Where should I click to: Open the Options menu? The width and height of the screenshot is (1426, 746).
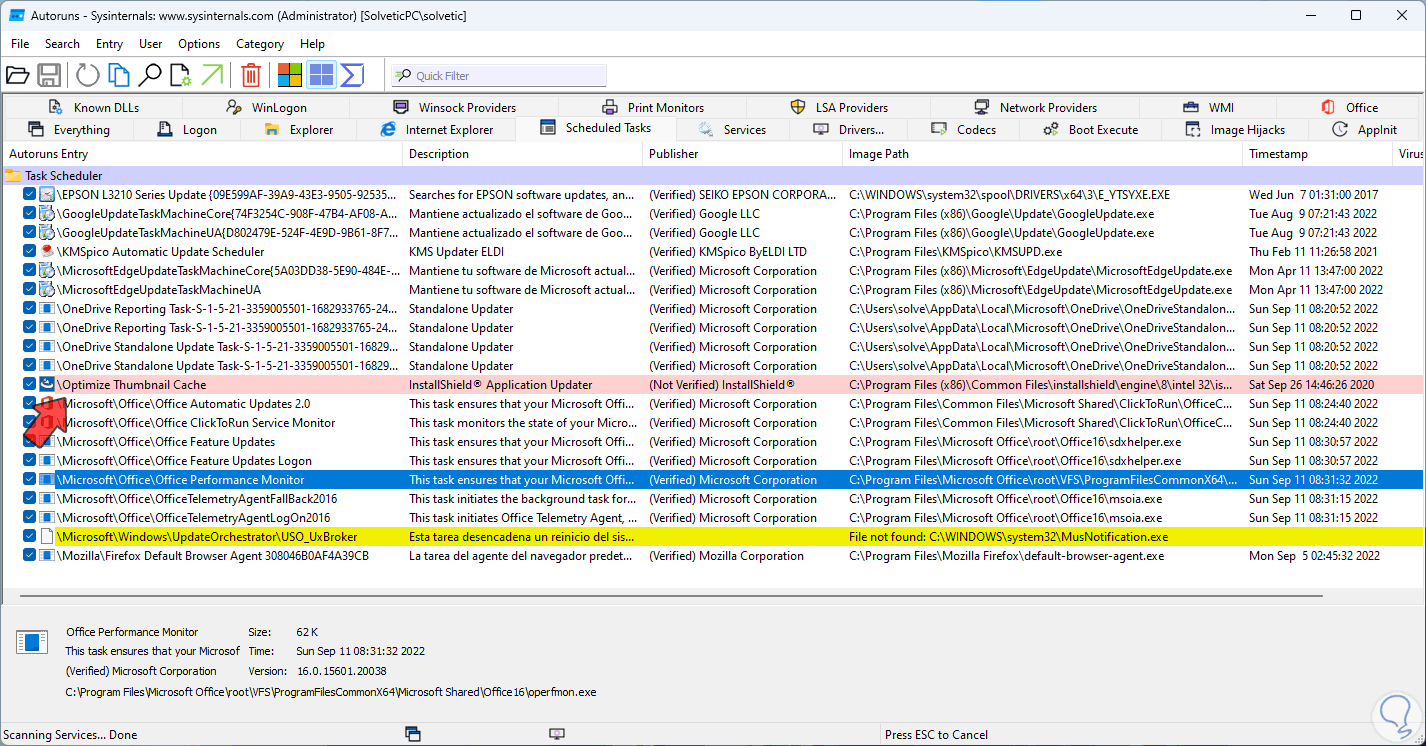coord(199,44)
